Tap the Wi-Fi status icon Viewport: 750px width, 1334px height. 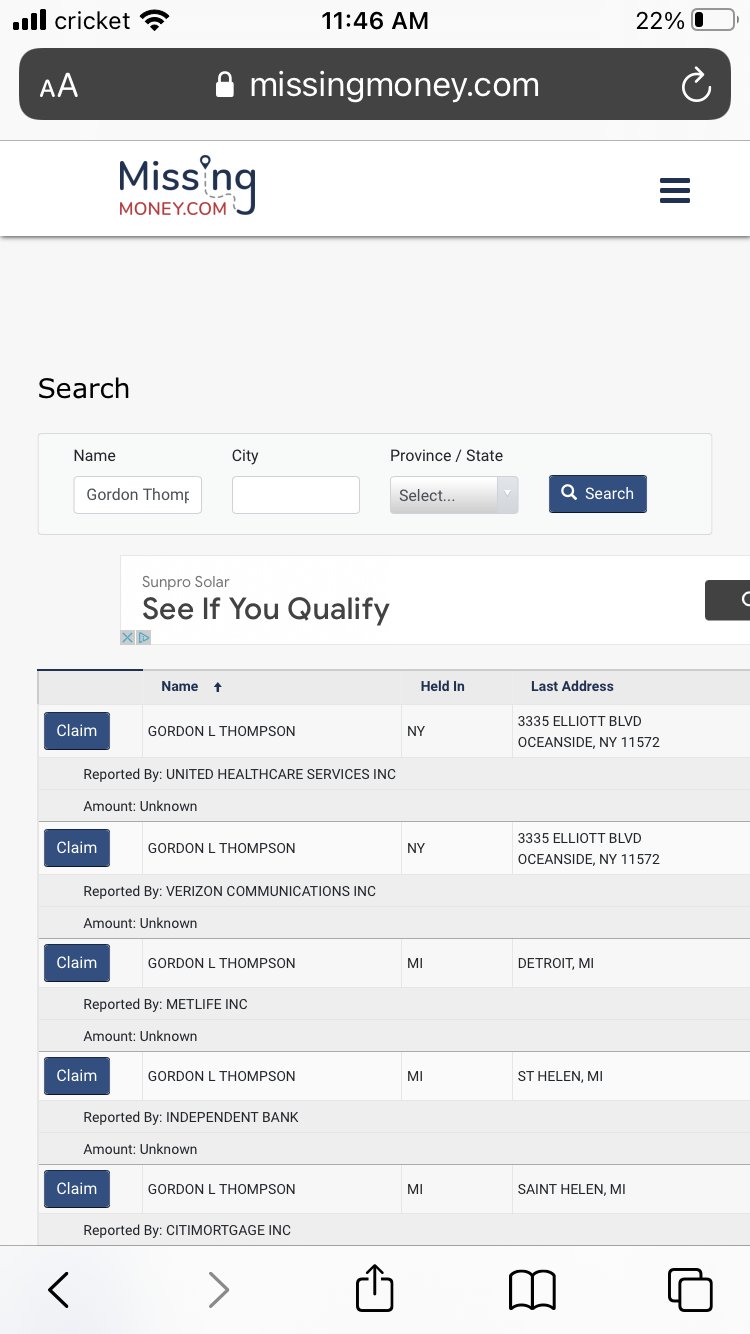(155, 20)
